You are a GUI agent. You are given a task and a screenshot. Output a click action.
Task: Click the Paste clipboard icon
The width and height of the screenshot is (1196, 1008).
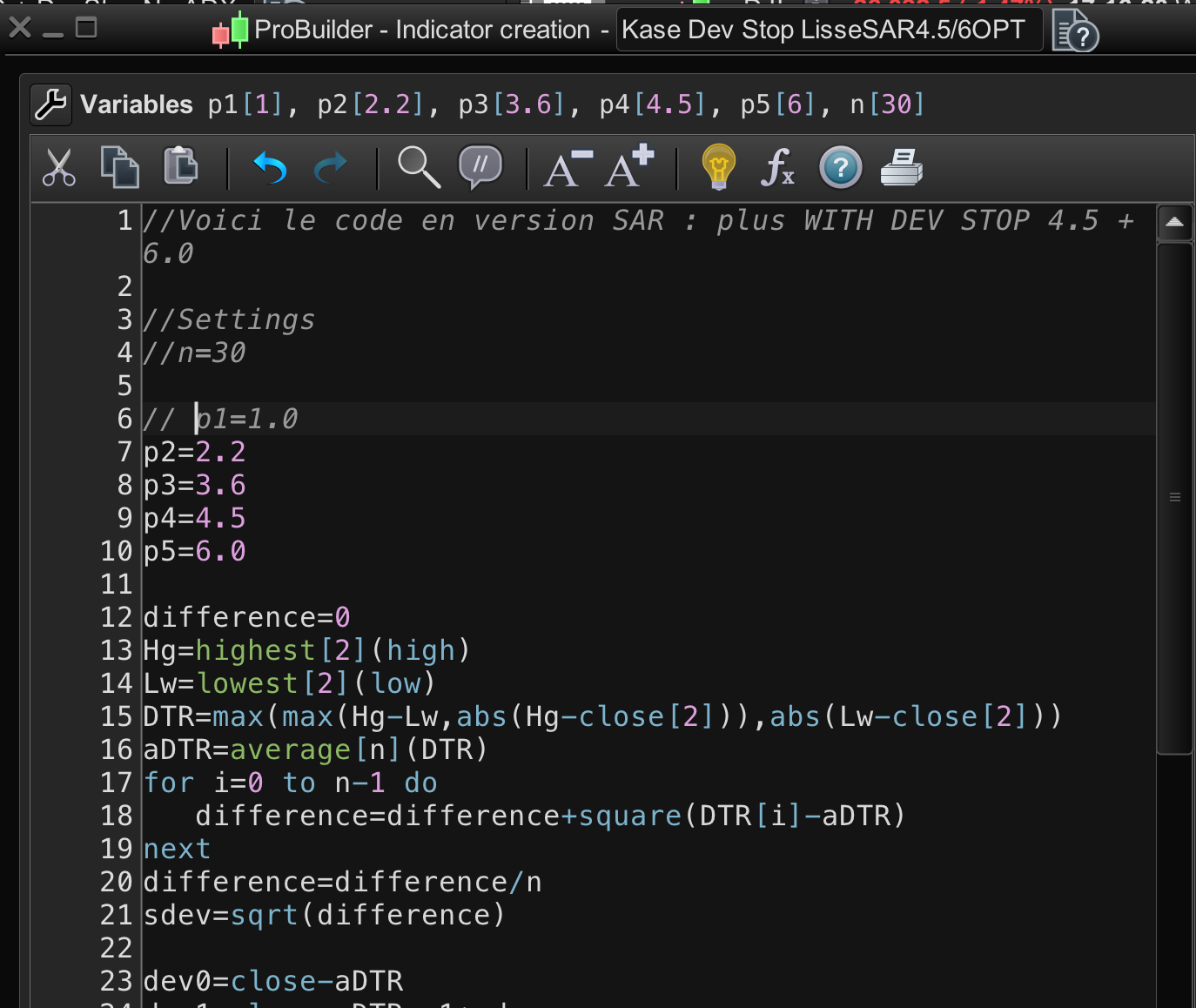pyautogui.click(x=181, y=165)
